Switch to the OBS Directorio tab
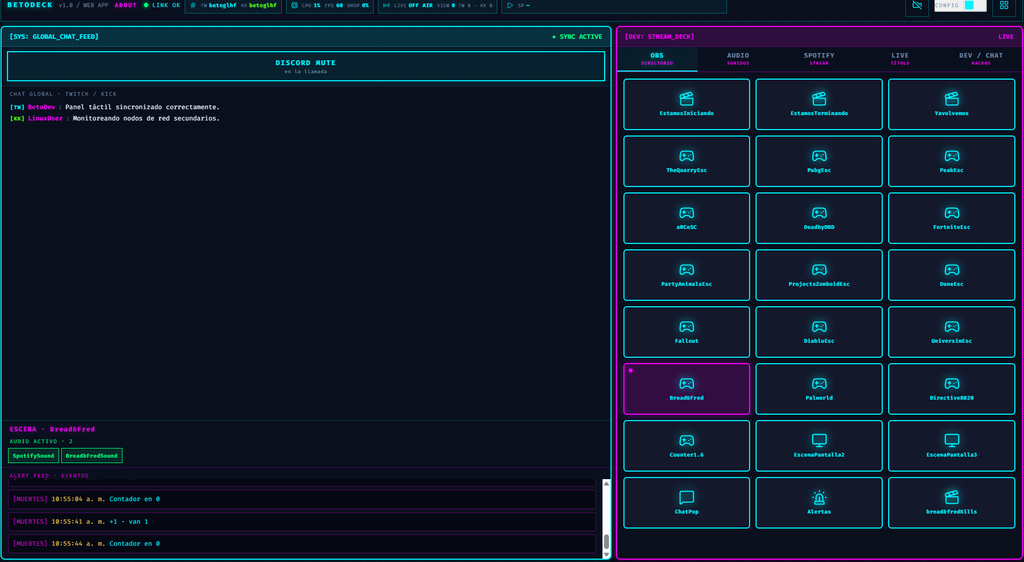The image size is (1024, 562). click(x=657, y=59)
